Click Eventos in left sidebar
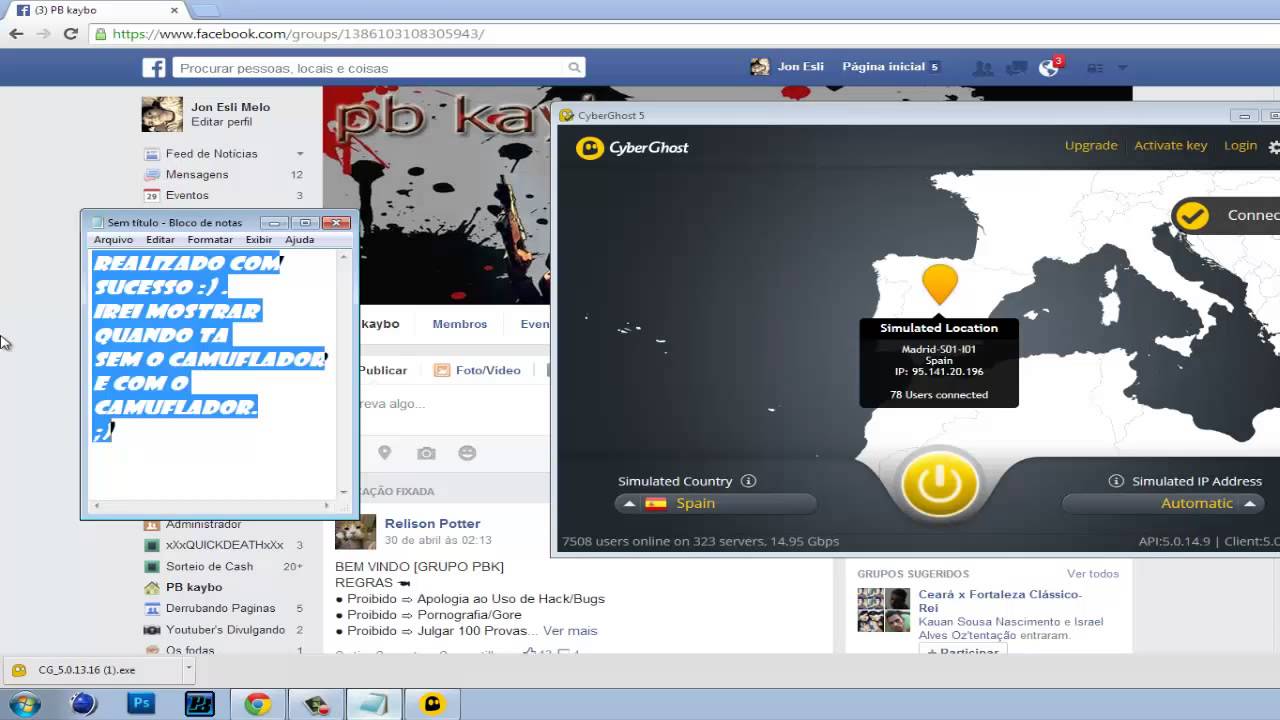This screenshot has height=720, width=1280. coord(187,196)
